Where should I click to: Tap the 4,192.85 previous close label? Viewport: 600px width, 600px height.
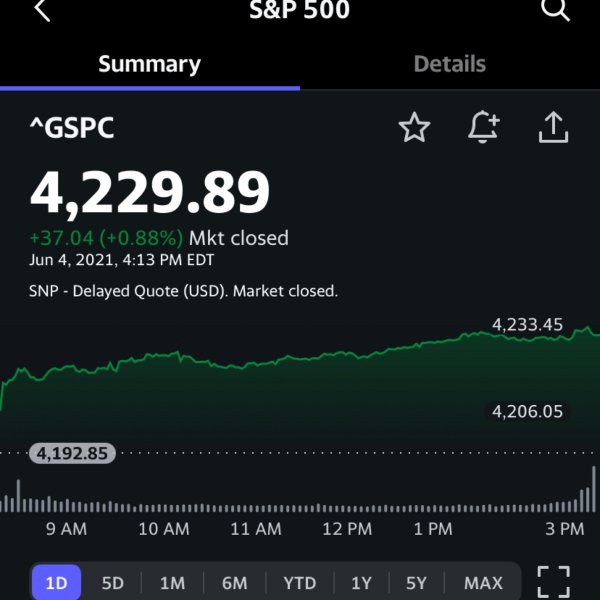72,453
